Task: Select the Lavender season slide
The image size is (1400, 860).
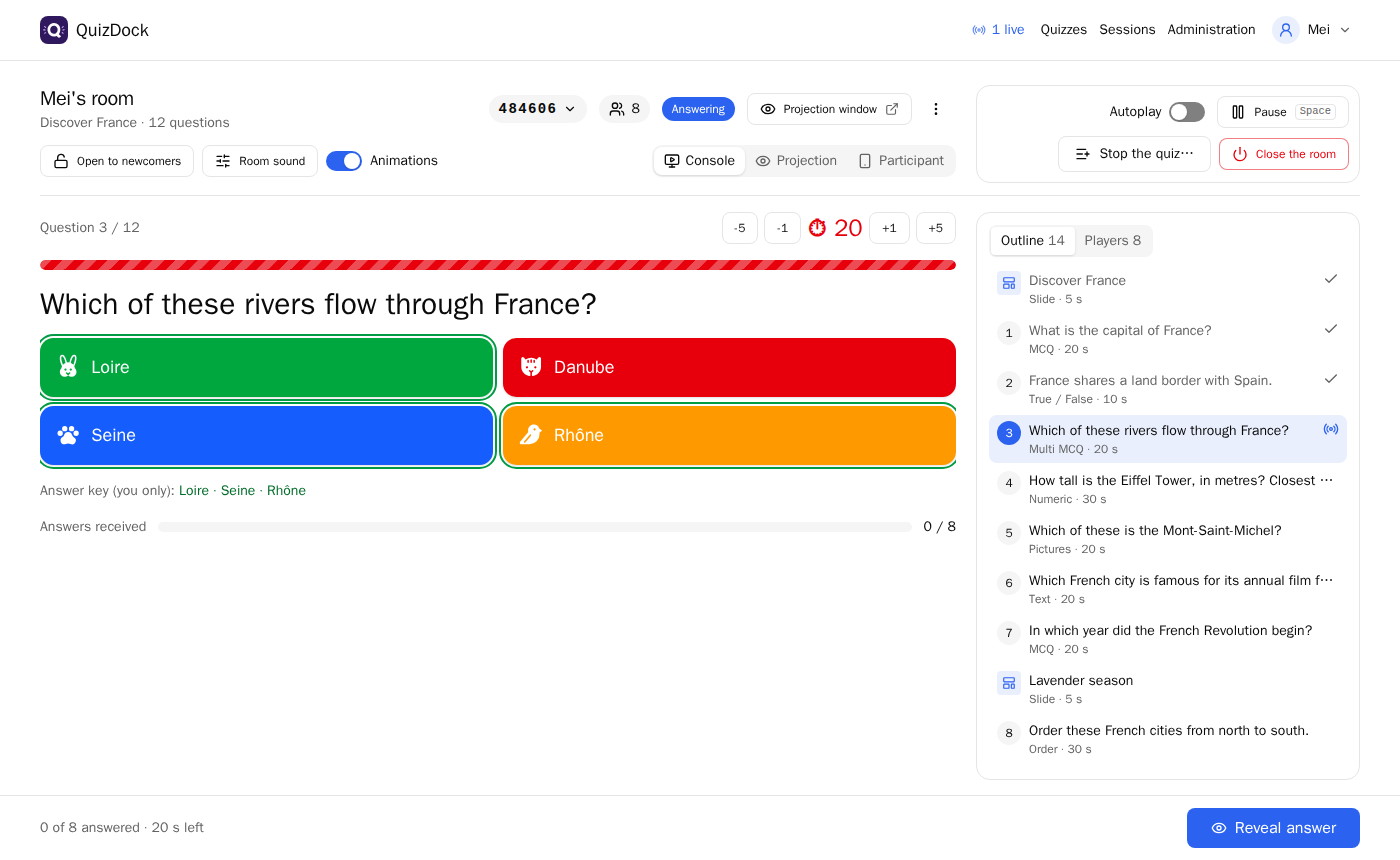Action: tap(1168, 689)
